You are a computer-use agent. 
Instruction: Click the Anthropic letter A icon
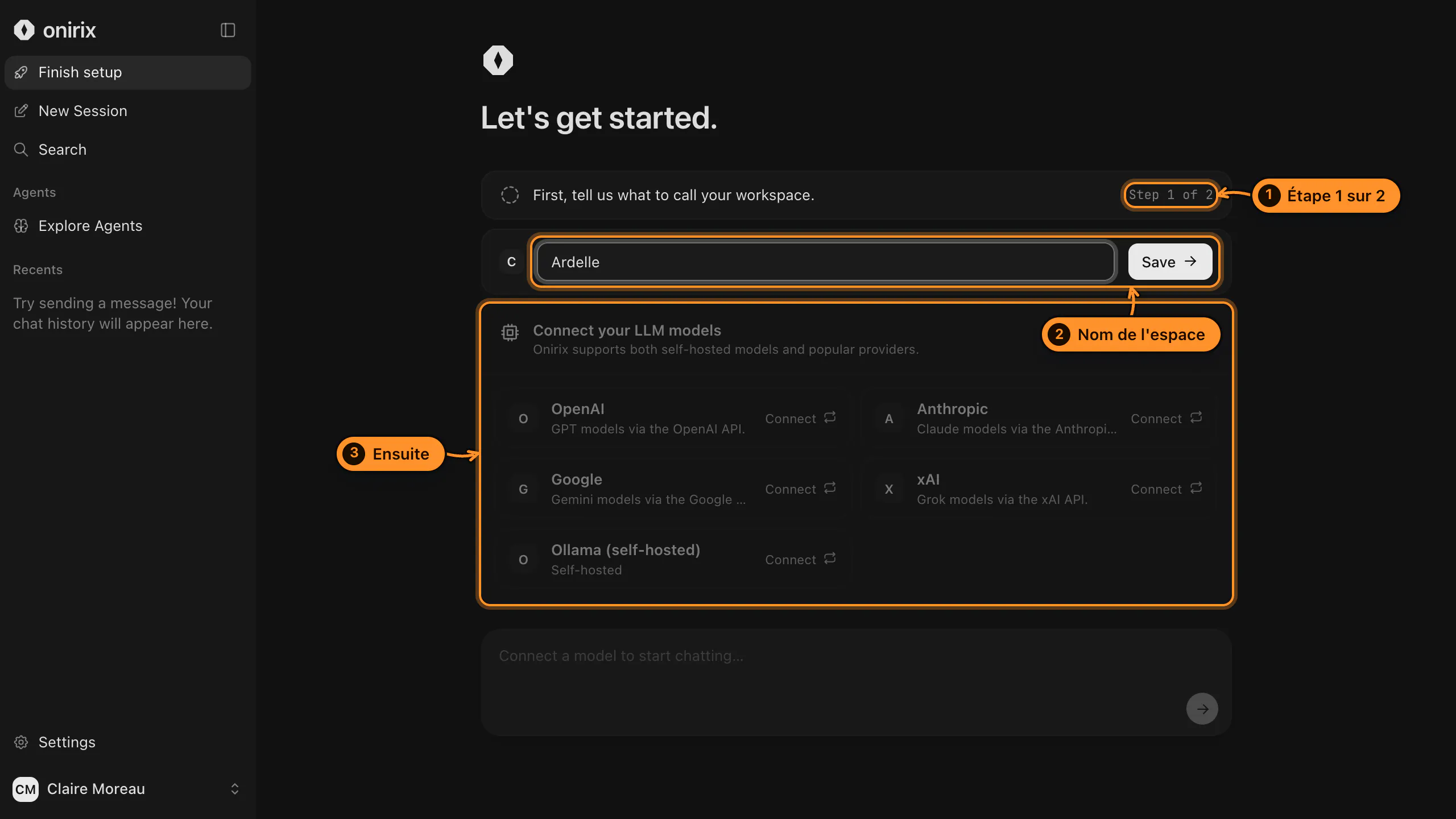point(889,419)
